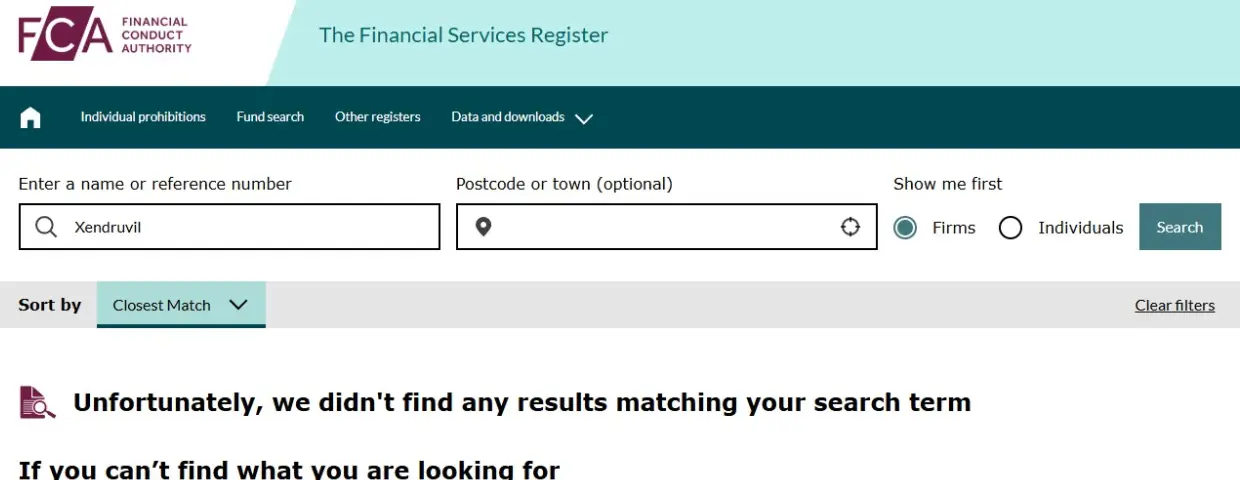Go to Other registers
Image resolution: width=1240 pixels, height=480 pixels.
tap(377, 117)
